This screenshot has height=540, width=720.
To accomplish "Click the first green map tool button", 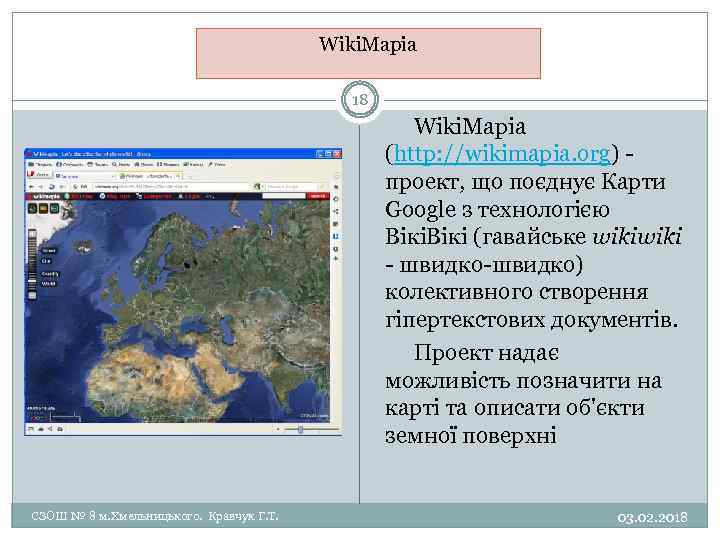I will pyautogui.click(x=33, y=208).
